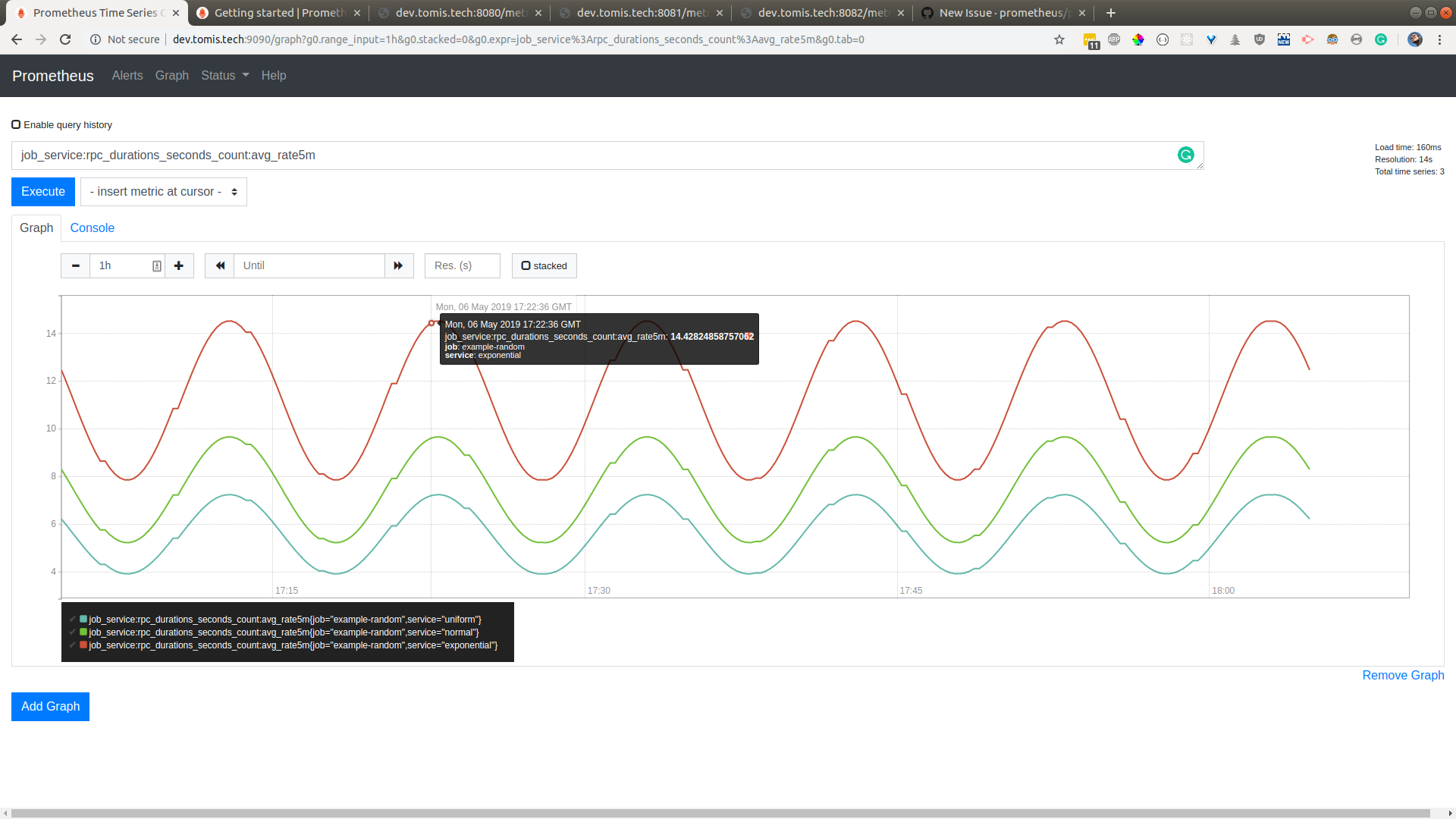Click the normal series green color swatch
Image resolution: width=1456 pixels, height=819 pixels.
click(83, 632)
